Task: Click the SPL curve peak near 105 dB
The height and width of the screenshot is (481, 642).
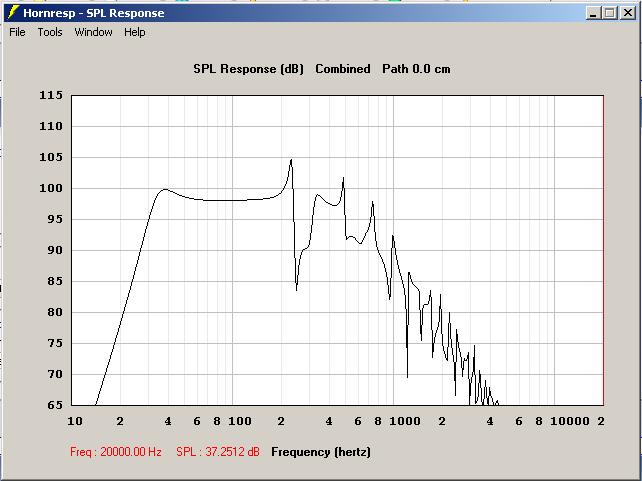Action: tap(291, 160)
